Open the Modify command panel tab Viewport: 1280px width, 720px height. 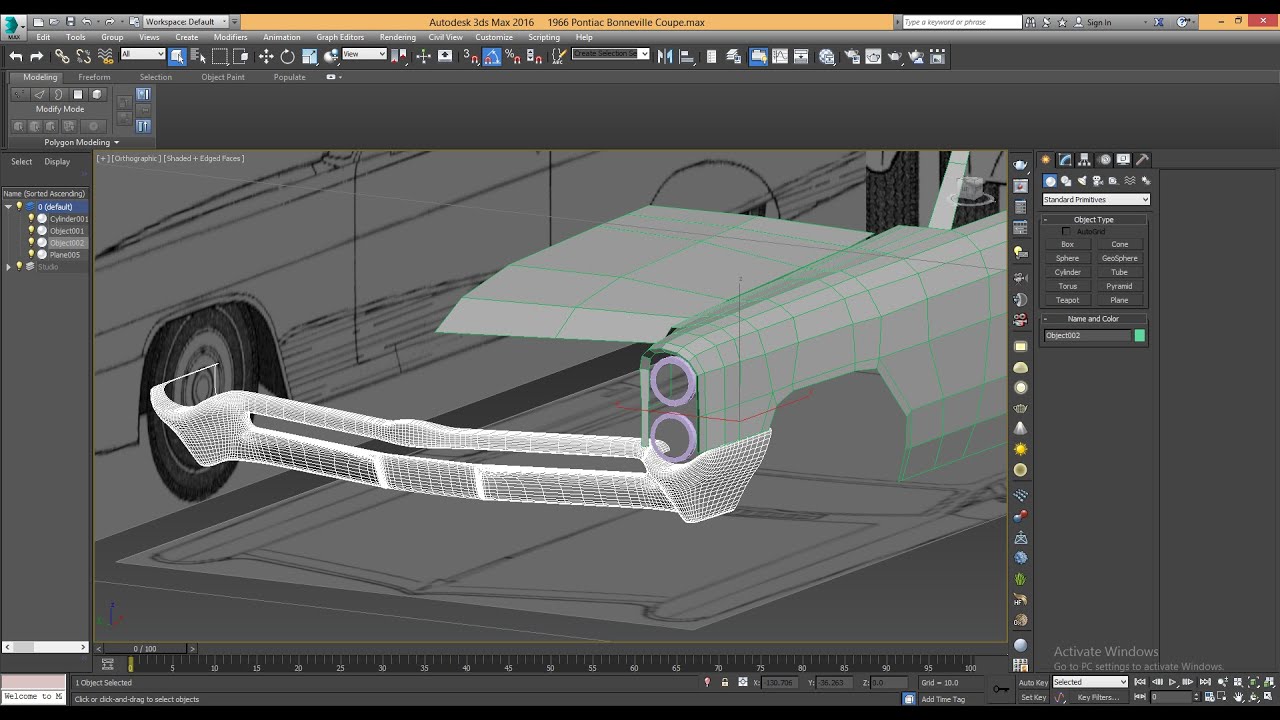click(x=1065, y=160)
